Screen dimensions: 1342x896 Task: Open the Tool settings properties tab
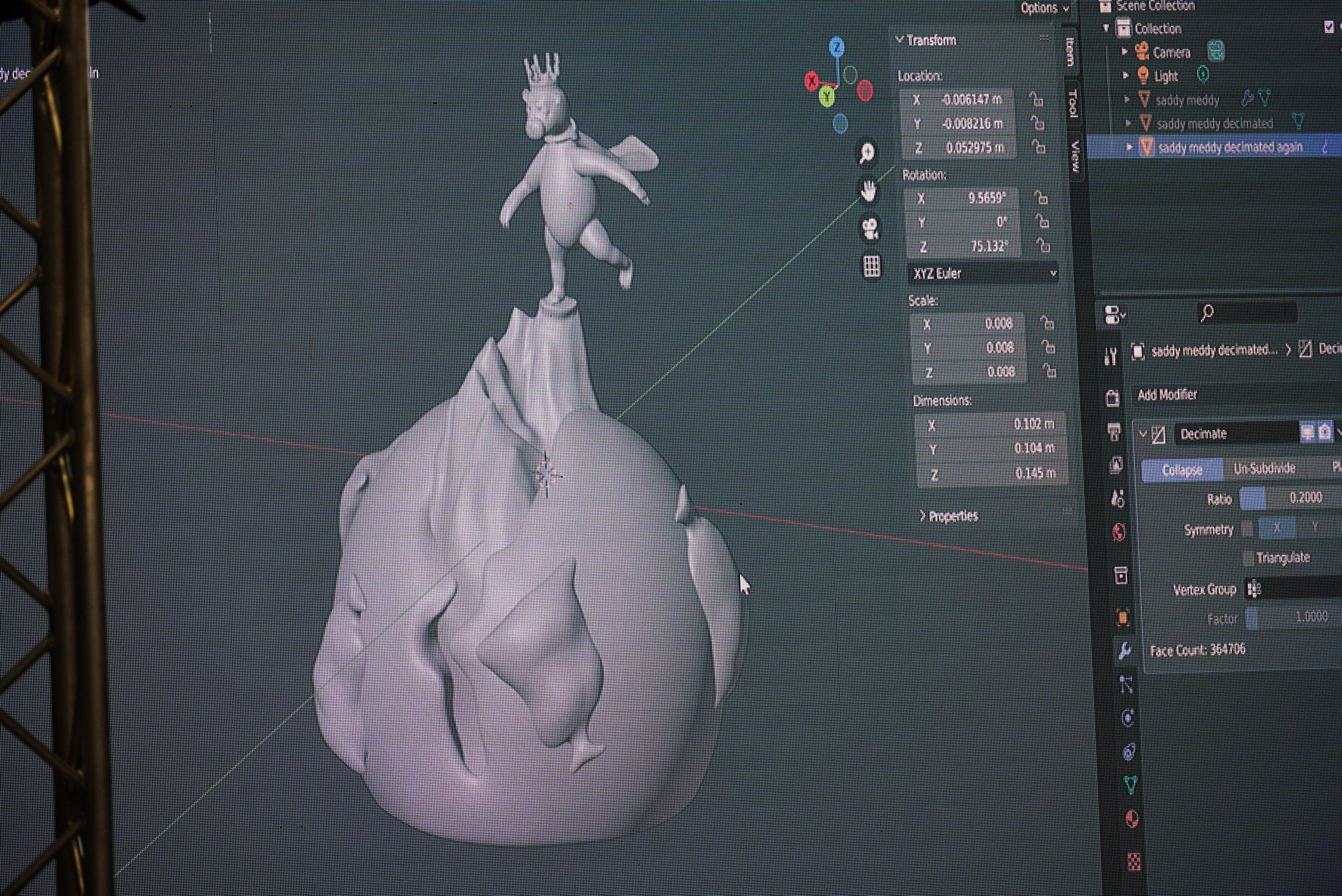coord(1110,356)
